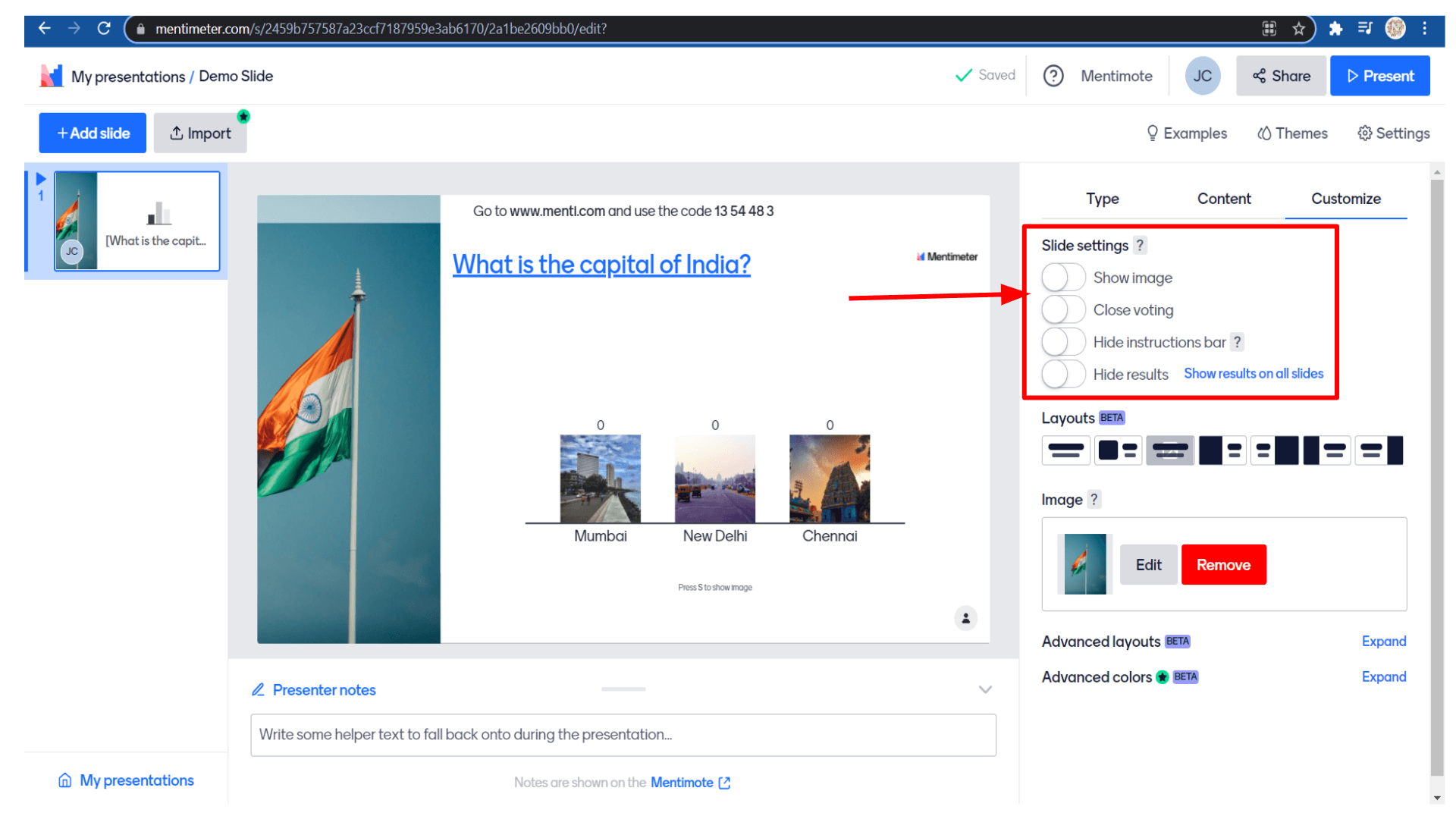Switch to the Type tab
1456x819 pixels.
click(x=1102, y=199)
